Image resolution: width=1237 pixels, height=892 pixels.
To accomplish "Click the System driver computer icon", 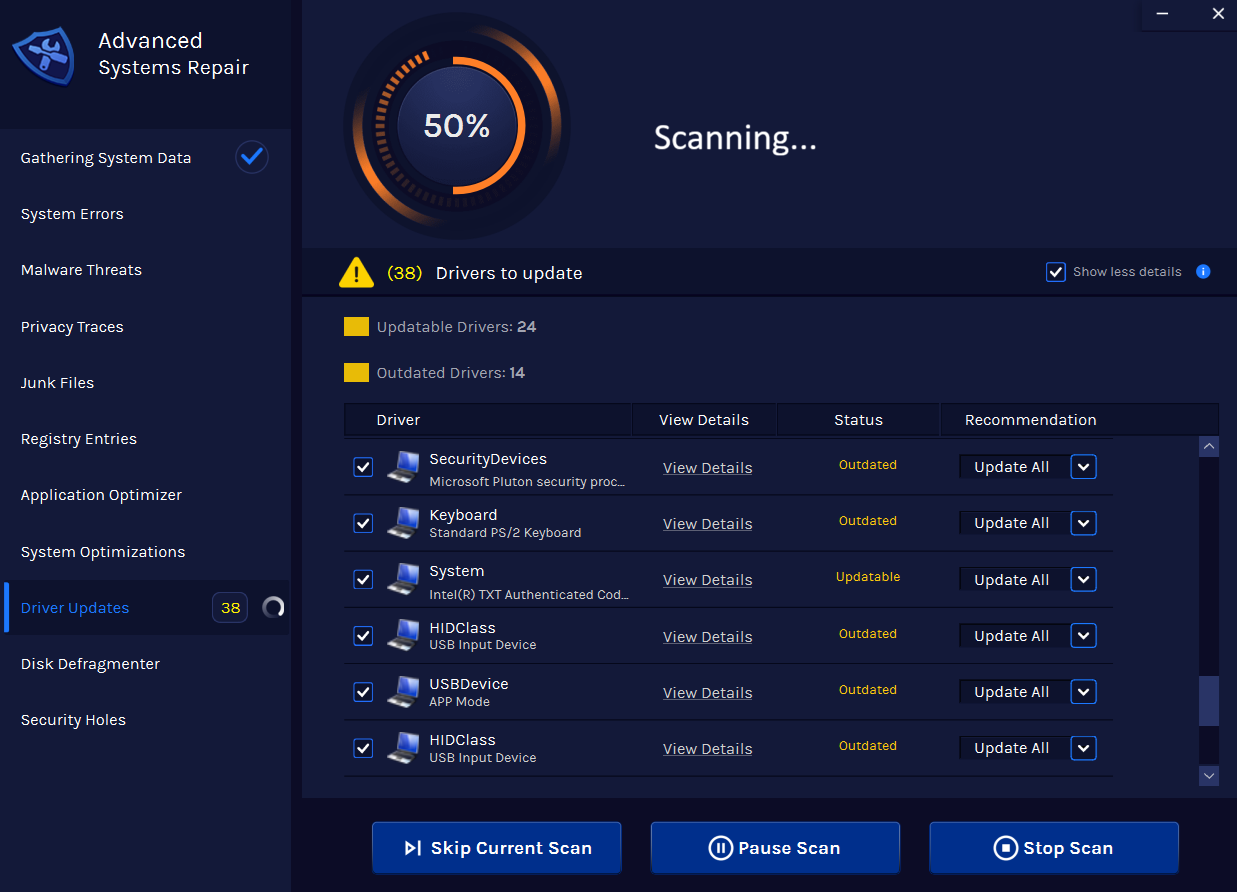I will [x=404, y=579].
